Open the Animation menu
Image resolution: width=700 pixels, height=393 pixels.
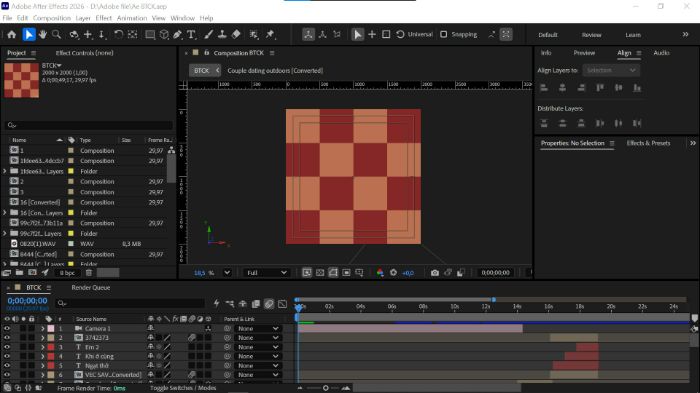[132, 18]
